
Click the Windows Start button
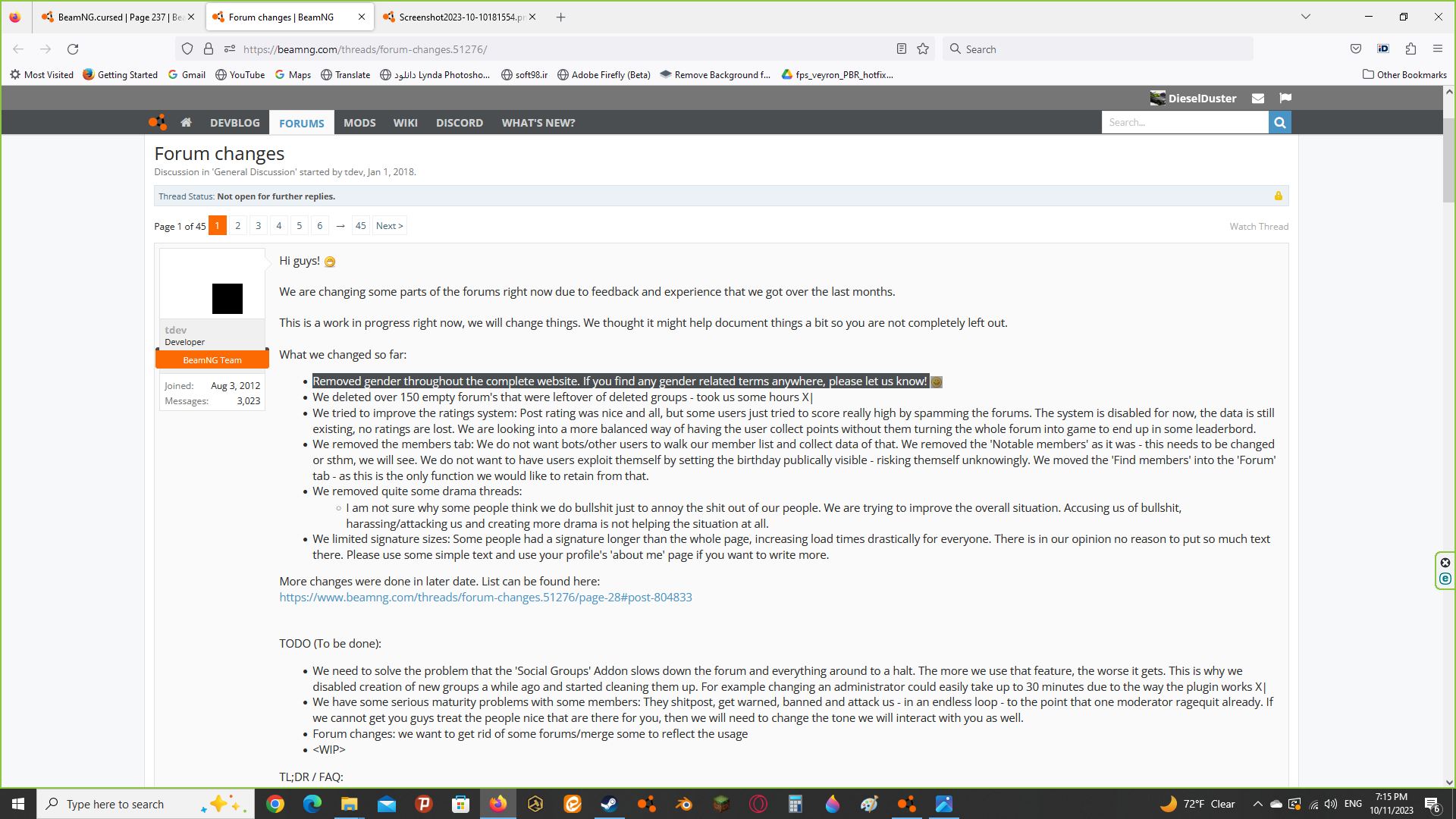pos(18,804)
